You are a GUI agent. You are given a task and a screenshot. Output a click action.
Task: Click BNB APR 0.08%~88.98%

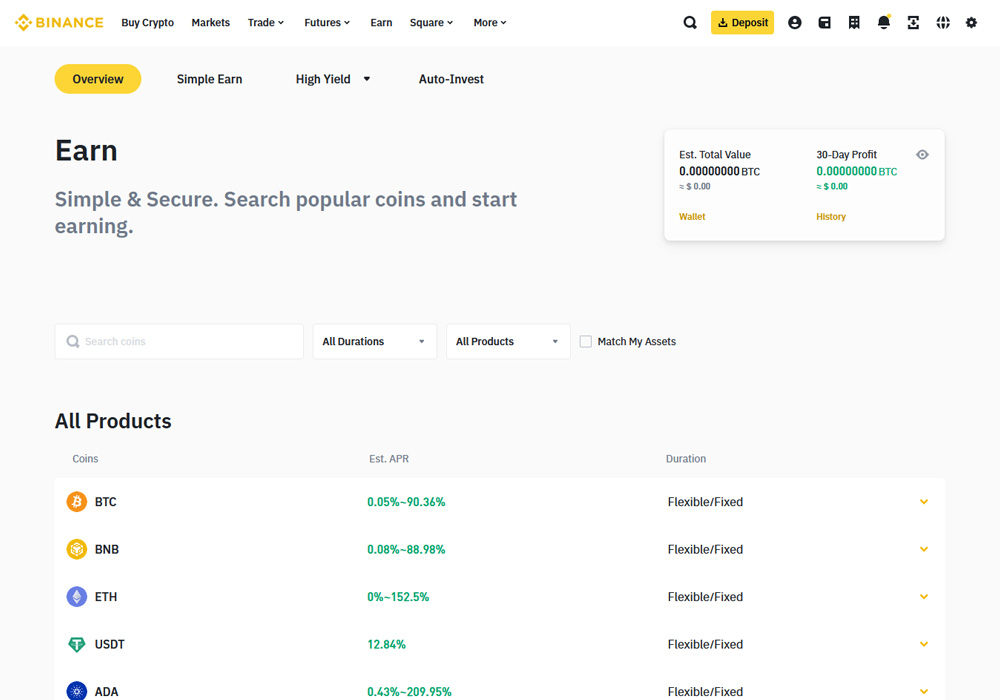pos(406,549)
